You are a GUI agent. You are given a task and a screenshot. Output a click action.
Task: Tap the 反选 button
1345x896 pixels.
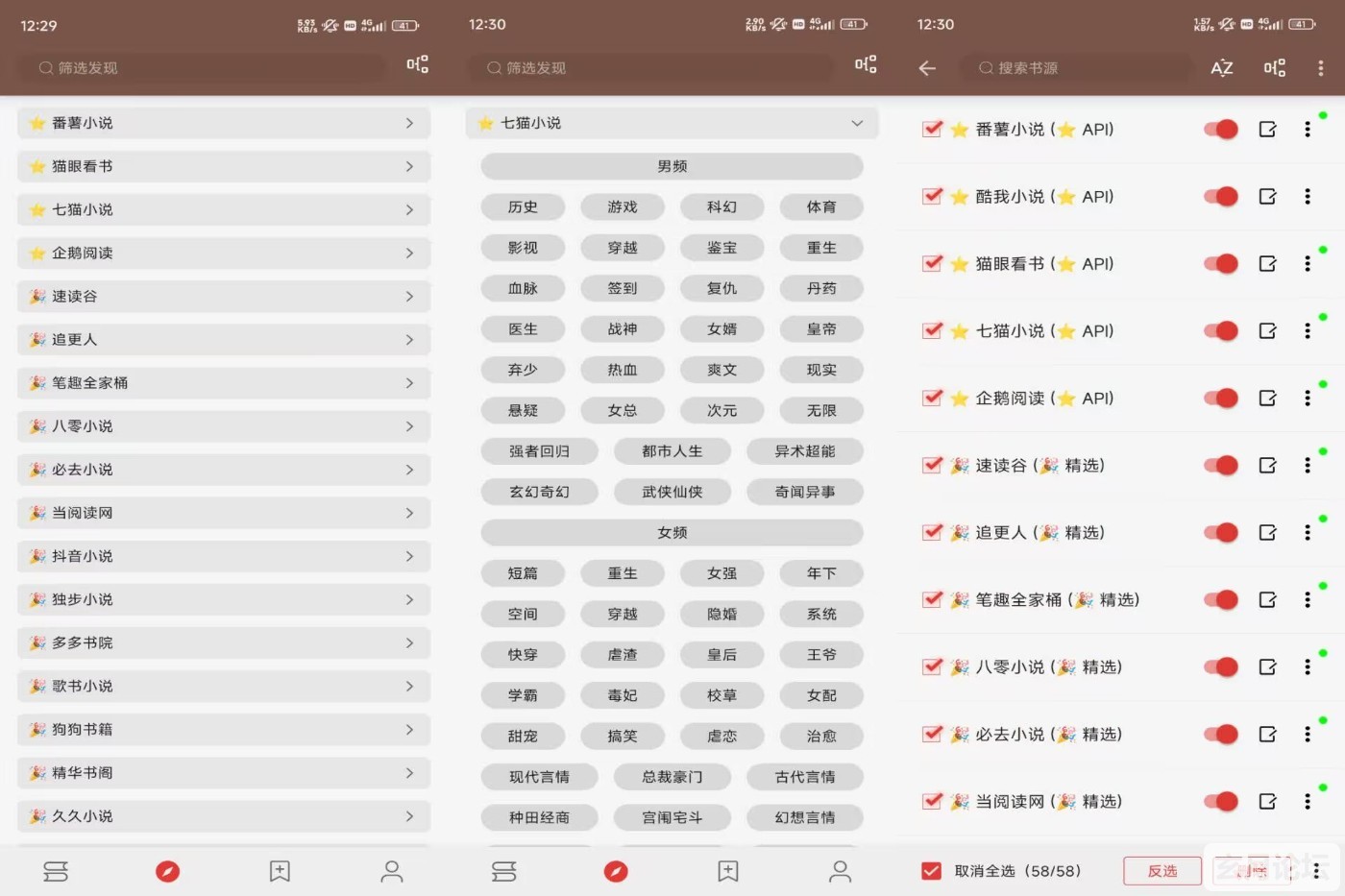pos(1162,871)
